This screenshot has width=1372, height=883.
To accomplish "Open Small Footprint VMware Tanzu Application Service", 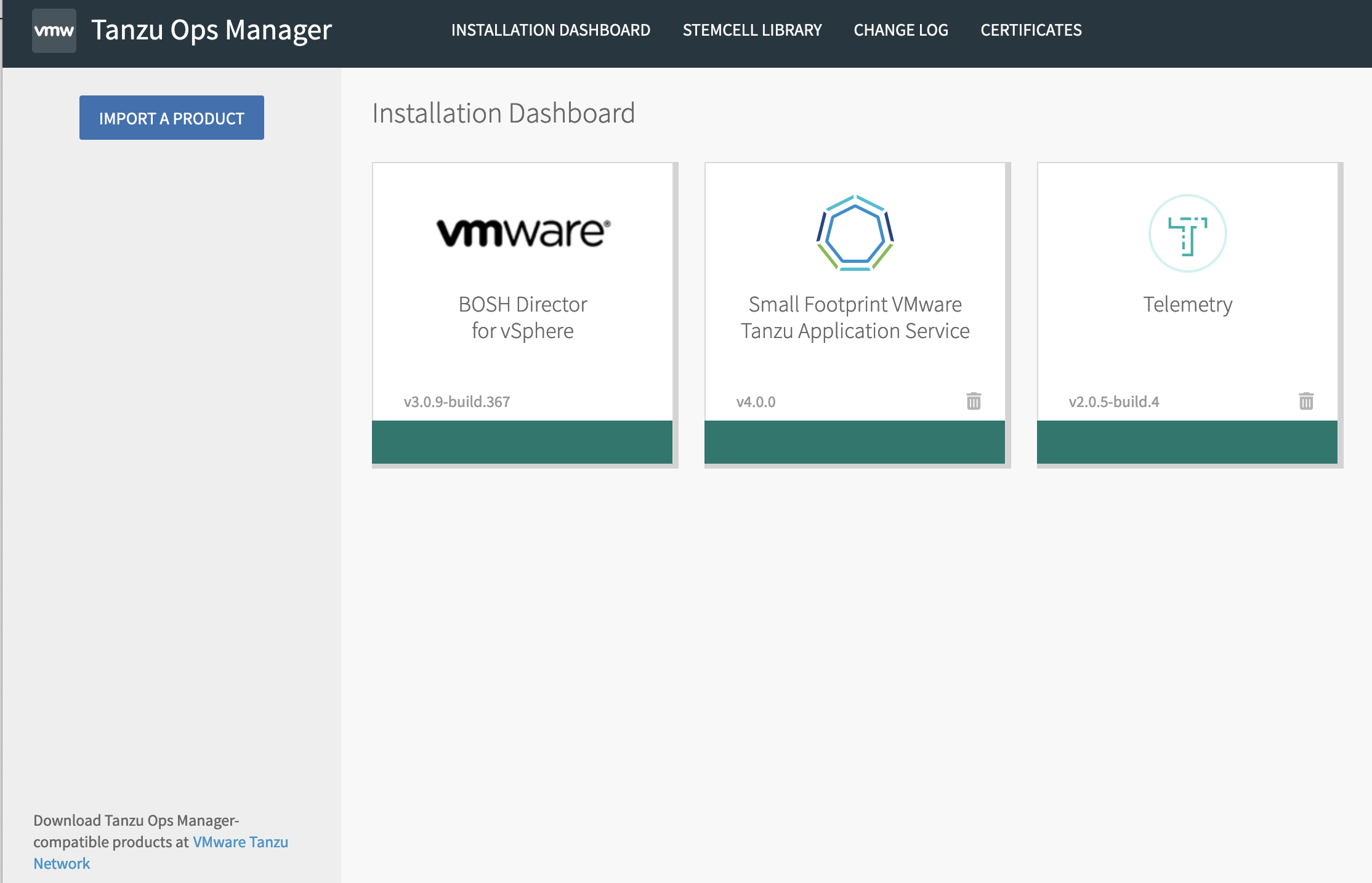I will 855,318.
